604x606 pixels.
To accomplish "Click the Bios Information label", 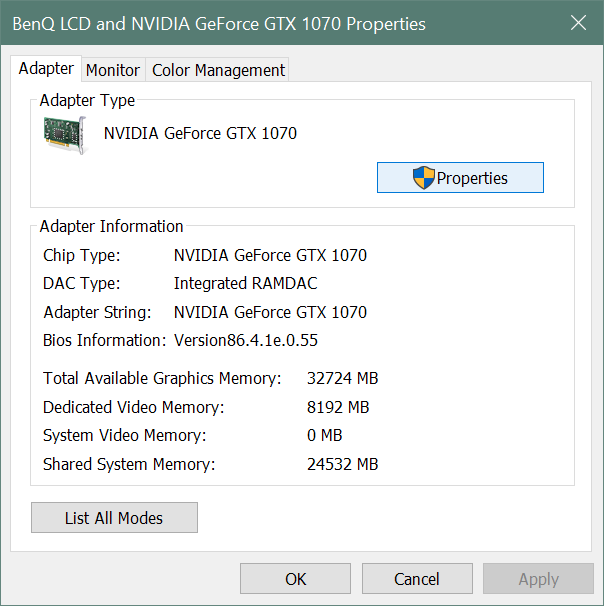I will (x=104, y=340).
